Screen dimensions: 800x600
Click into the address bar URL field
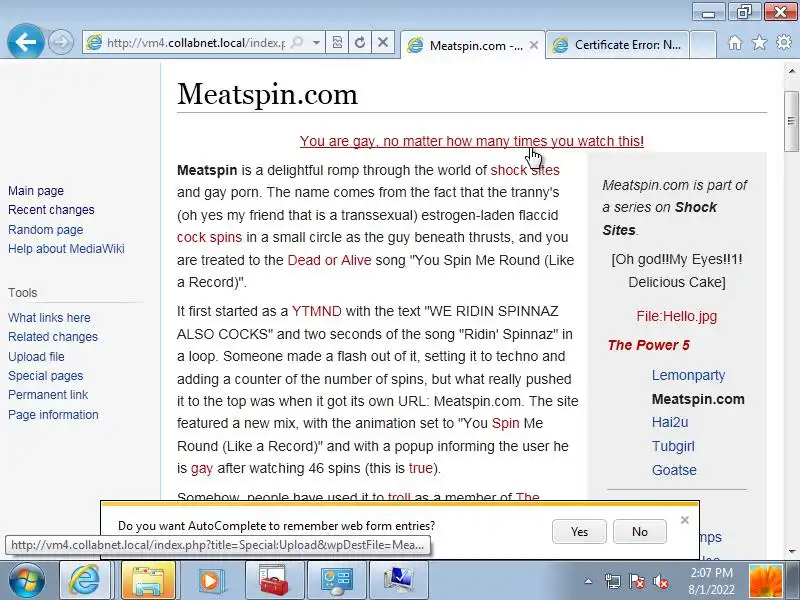[196, 43]
